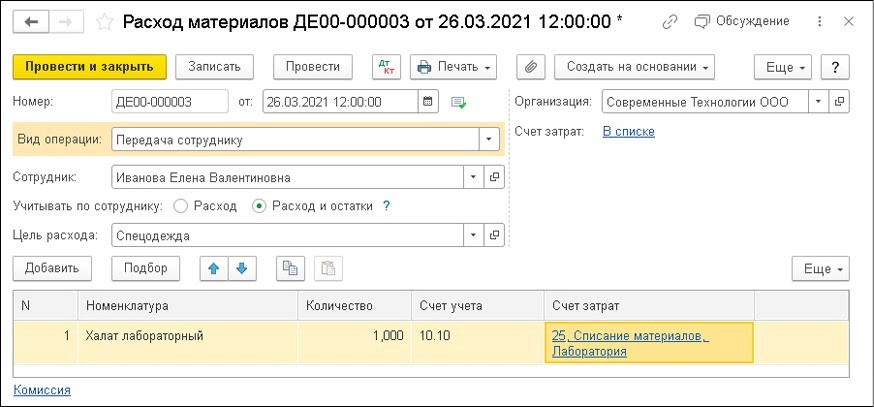Copy the document link icon
Screen dimensions: 874x407
669,21
